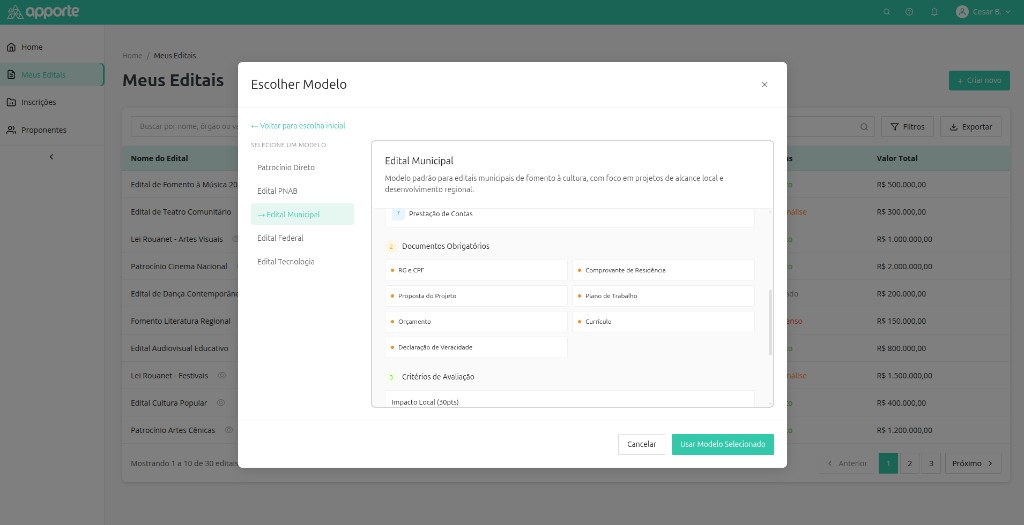
Task: Select the Edital Tecnologia template
Action: 302,261
